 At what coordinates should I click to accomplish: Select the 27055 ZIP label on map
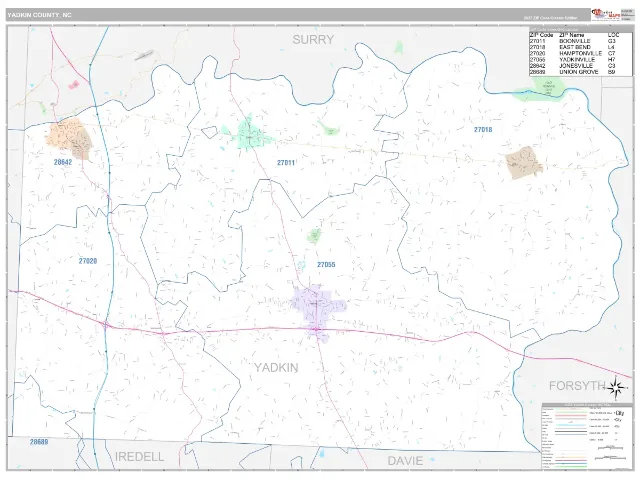(x=326, y=264)
